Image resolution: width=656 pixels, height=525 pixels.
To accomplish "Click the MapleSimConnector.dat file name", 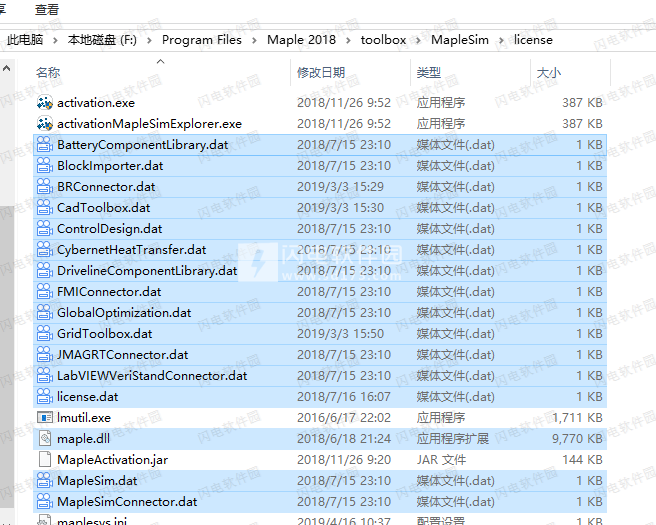I will click(127, 502).
